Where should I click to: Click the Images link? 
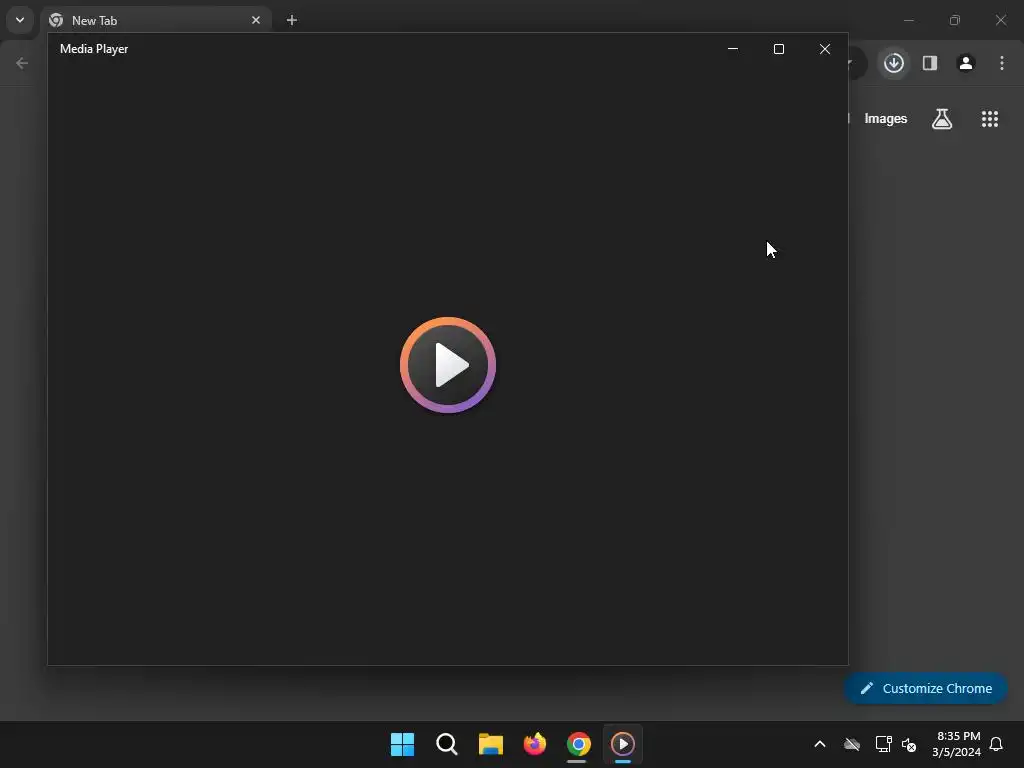(x=885, y=119)
